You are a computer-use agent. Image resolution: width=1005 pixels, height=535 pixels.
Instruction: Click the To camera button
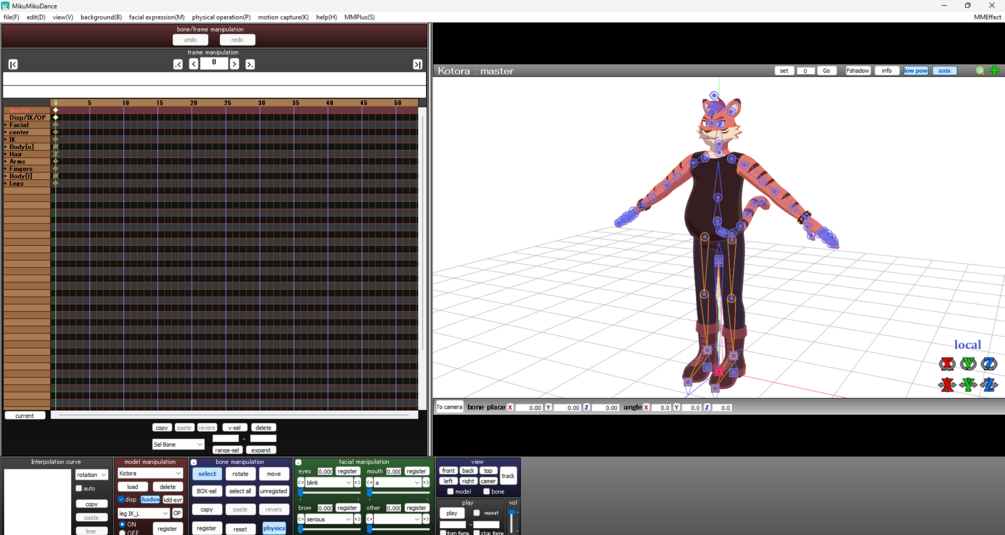pyautogui.click(x=449, y=407)
